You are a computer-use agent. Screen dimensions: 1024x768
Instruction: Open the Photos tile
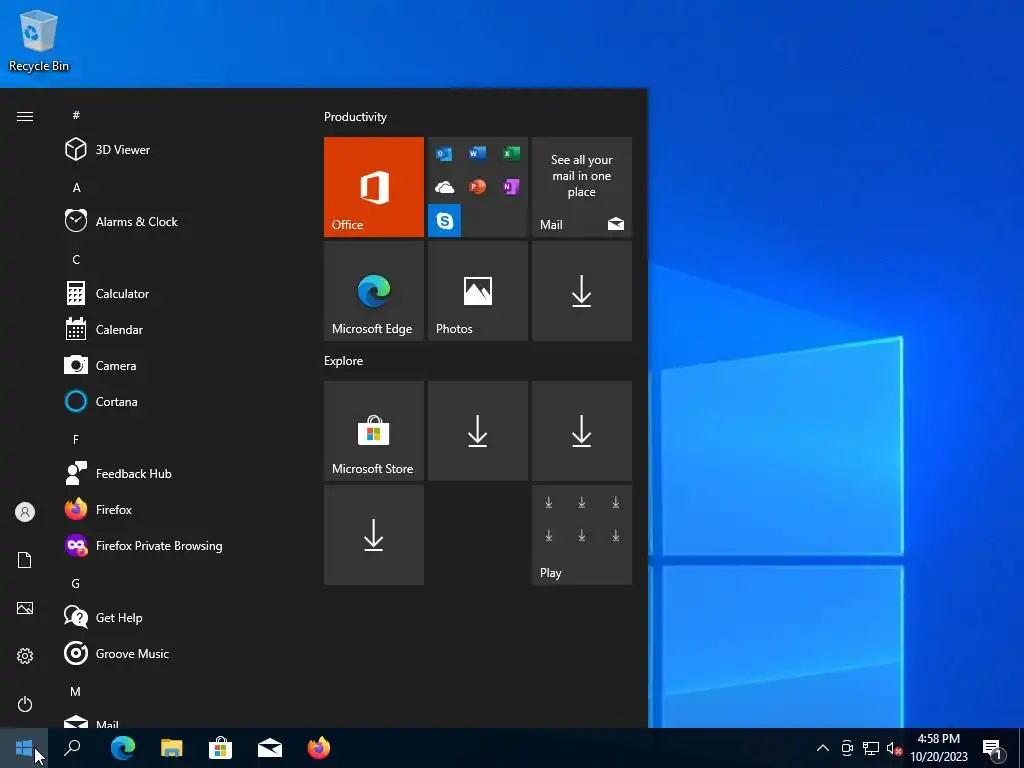[477, 291]
